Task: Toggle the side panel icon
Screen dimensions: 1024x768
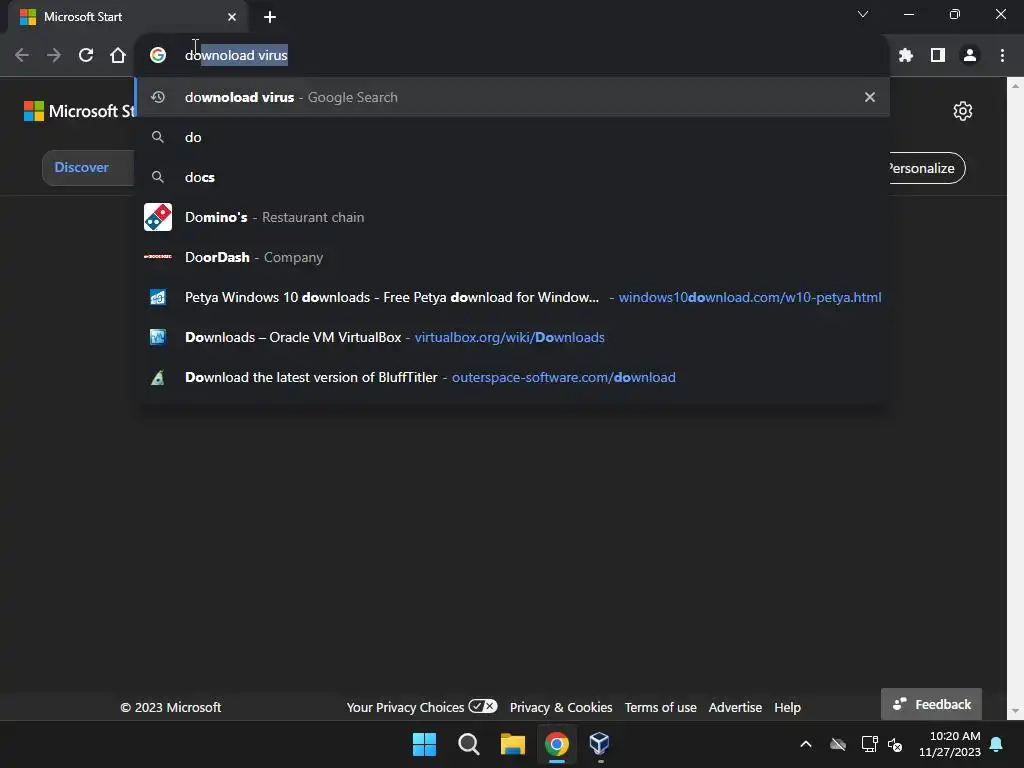Action: pos(937,56)
